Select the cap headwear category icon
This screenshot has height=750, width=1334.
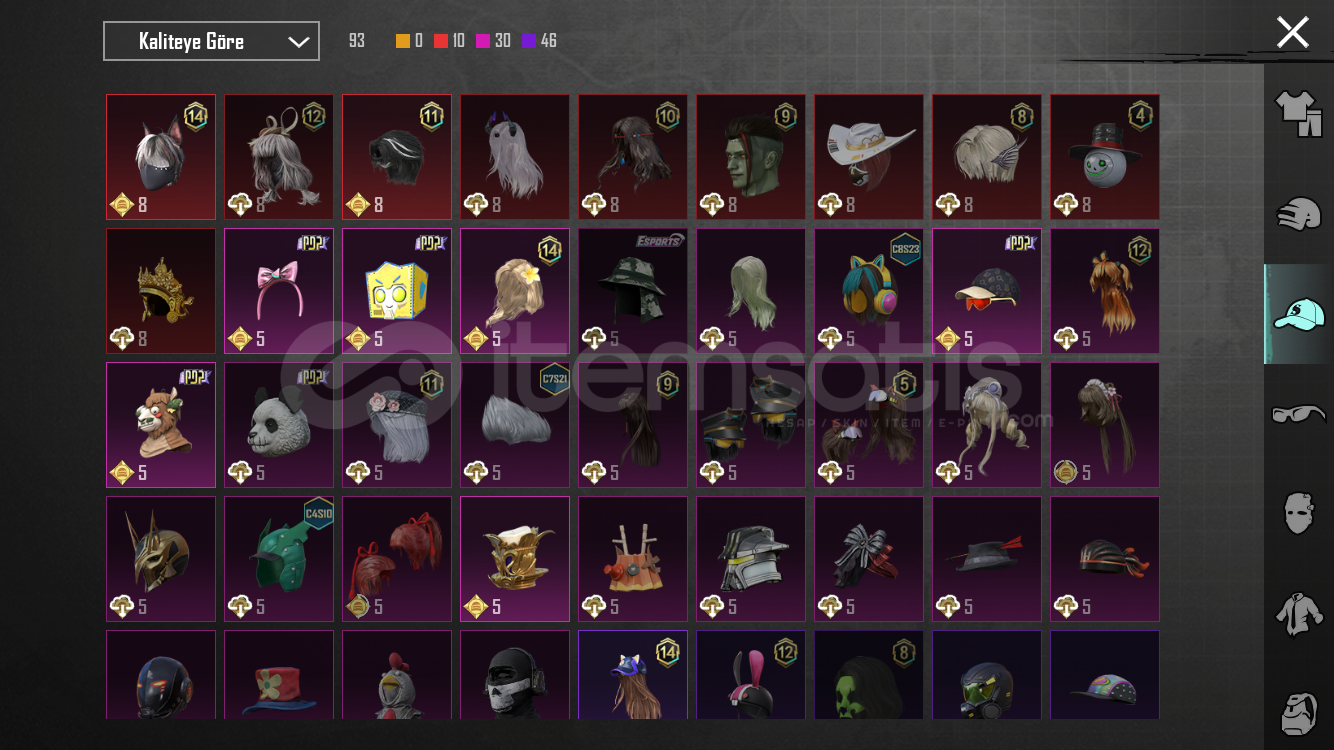click(1298, 314)
